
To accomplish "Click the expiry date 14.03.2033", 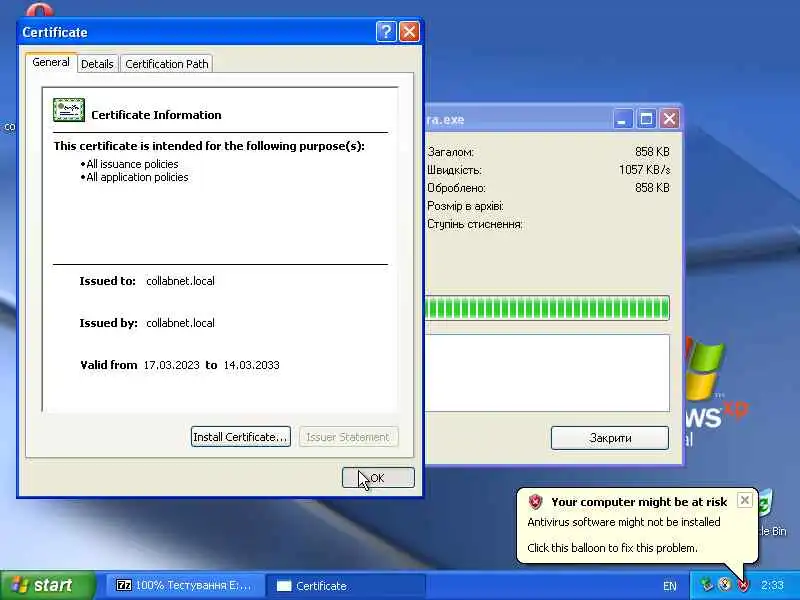I will tap(252, 365).
